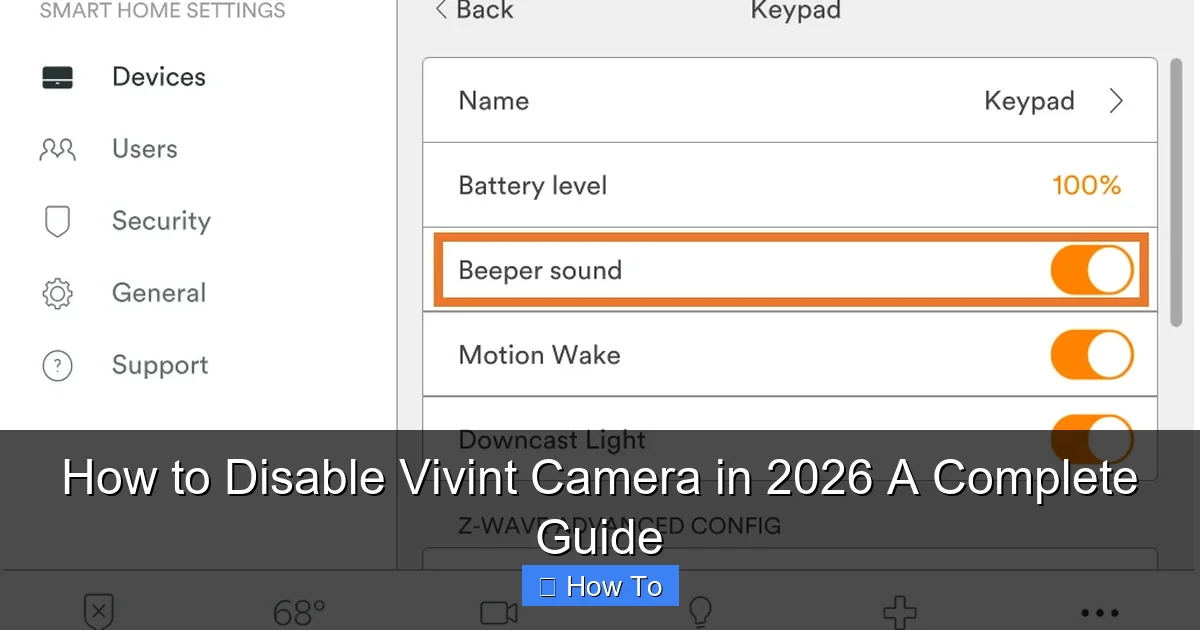Click the shield disarm icon in bottom bar
1200x630 pixels.
pyautogui.click(x=98, y=611)
